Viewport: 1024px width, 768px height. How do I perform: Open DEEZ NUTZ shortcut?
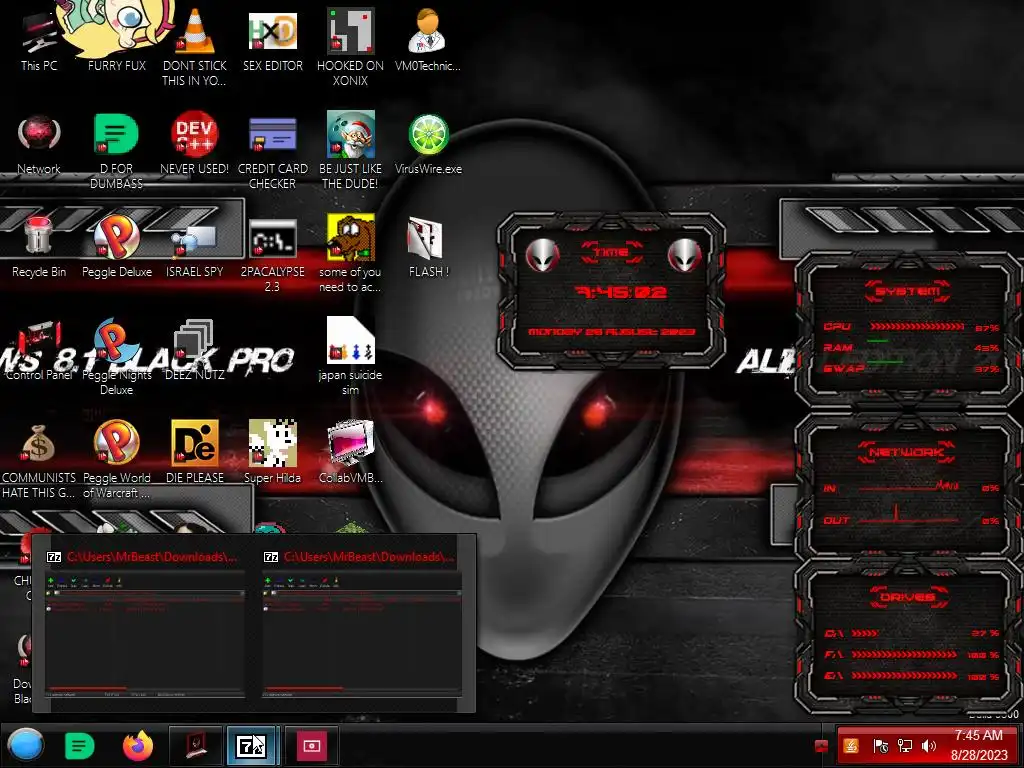click(195, 350)
